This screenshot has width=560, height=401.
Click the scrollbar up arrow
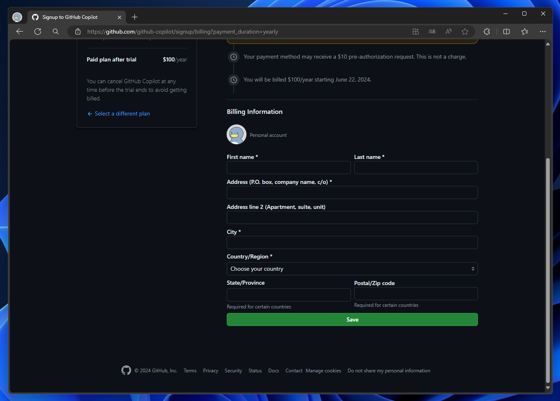pos(548,44)
